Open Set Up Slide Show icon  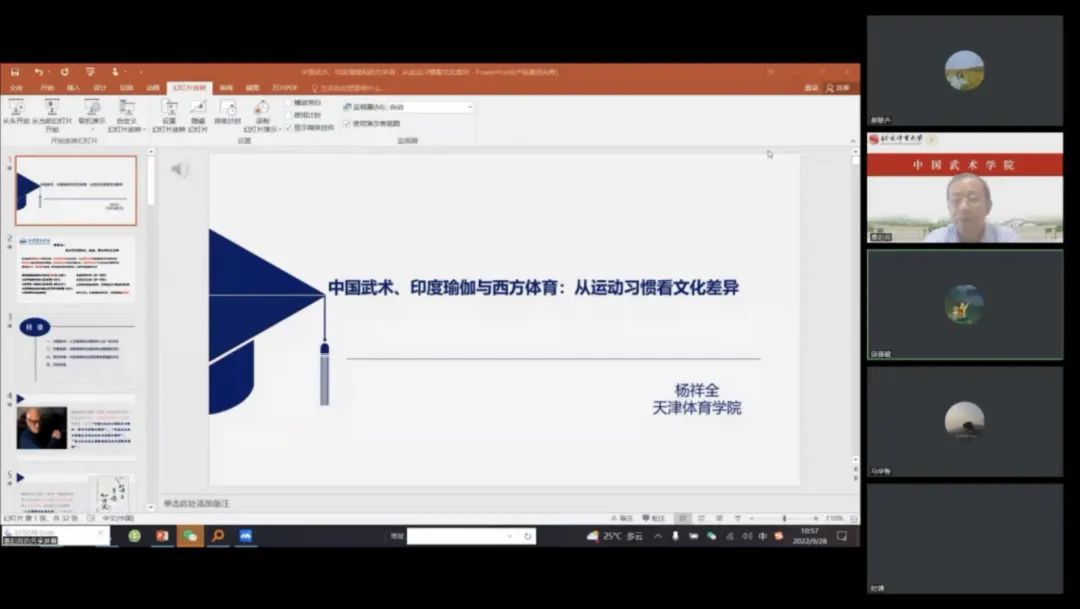click(x=168, y=109)
